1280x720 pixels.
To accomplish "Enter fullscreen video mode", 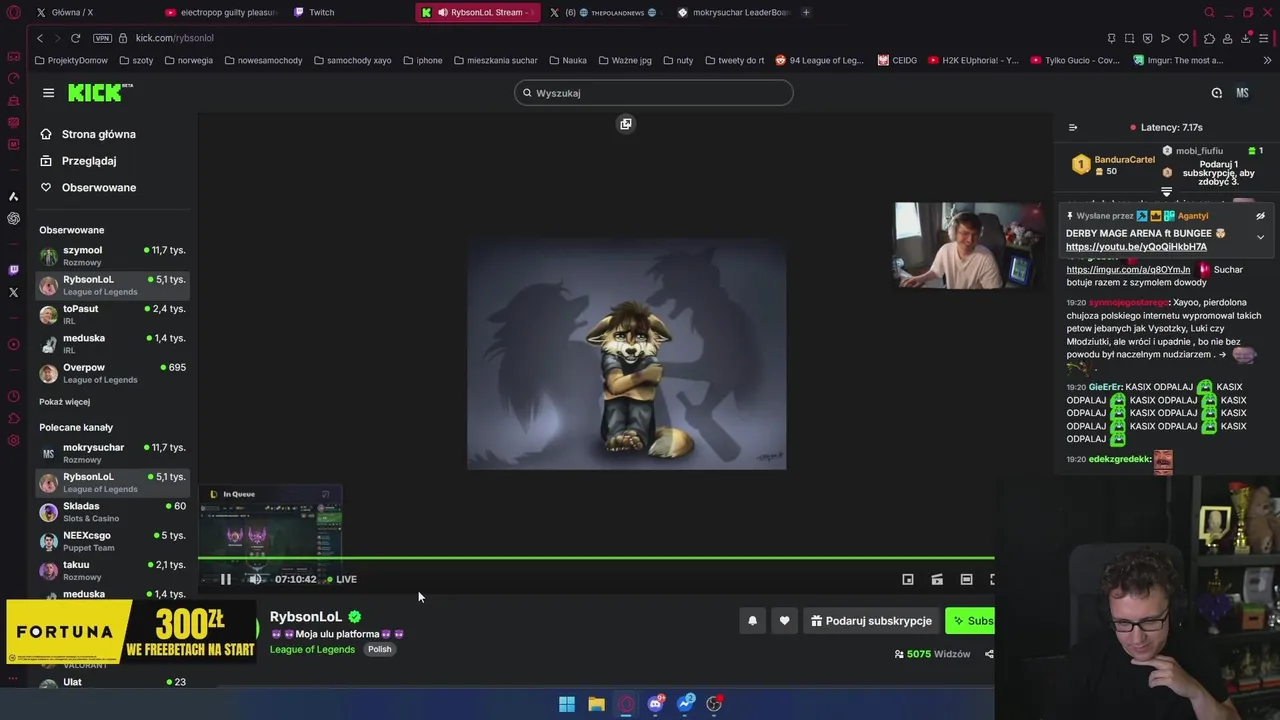I will tap(991, 579).
